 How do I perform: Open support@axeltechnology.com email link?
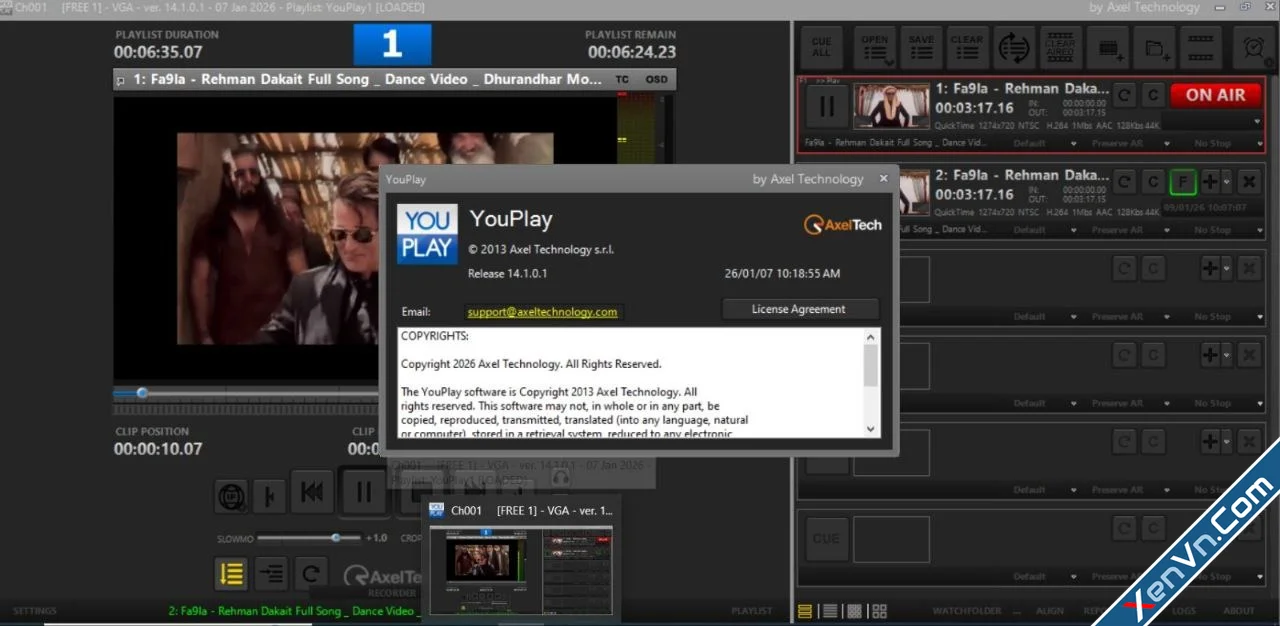542,312
